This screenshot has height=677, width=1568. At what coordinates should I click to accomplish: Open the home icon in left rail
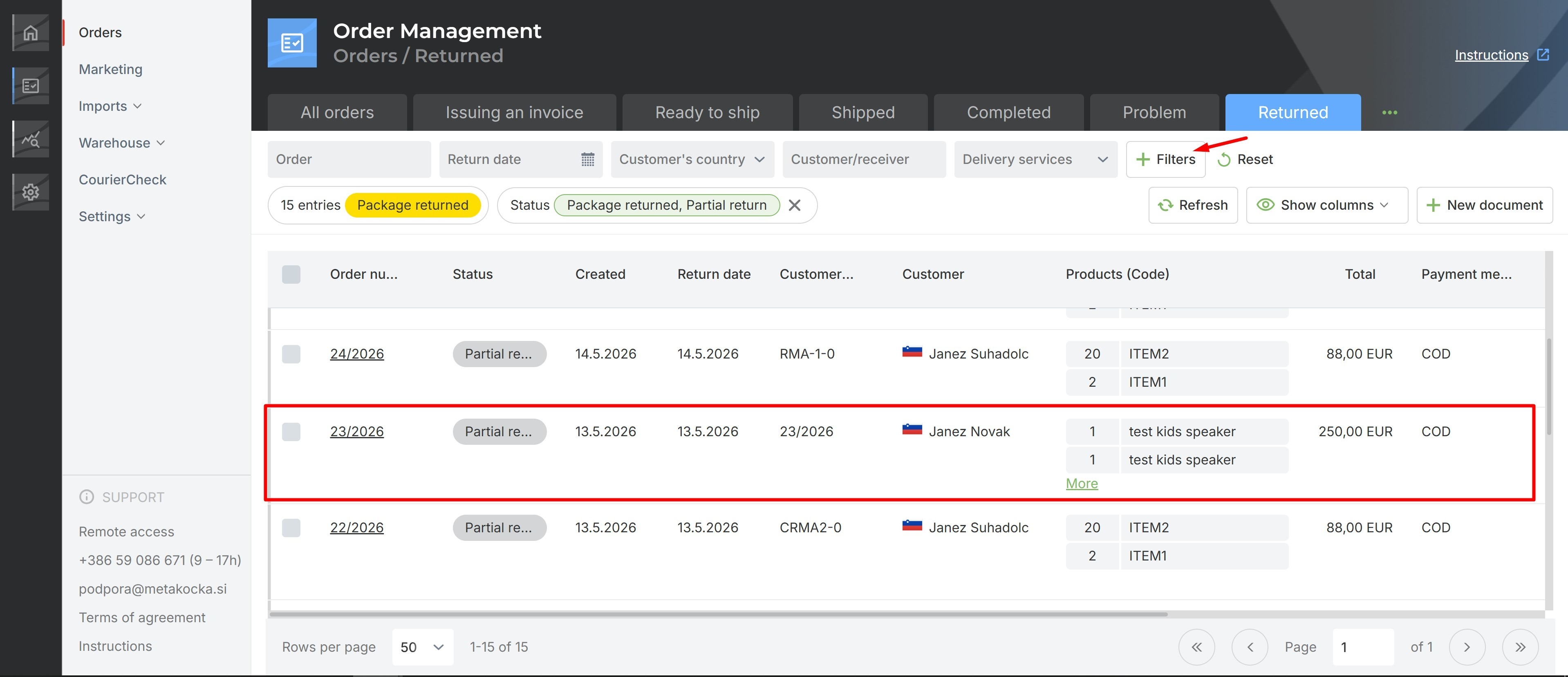(30, 33)
